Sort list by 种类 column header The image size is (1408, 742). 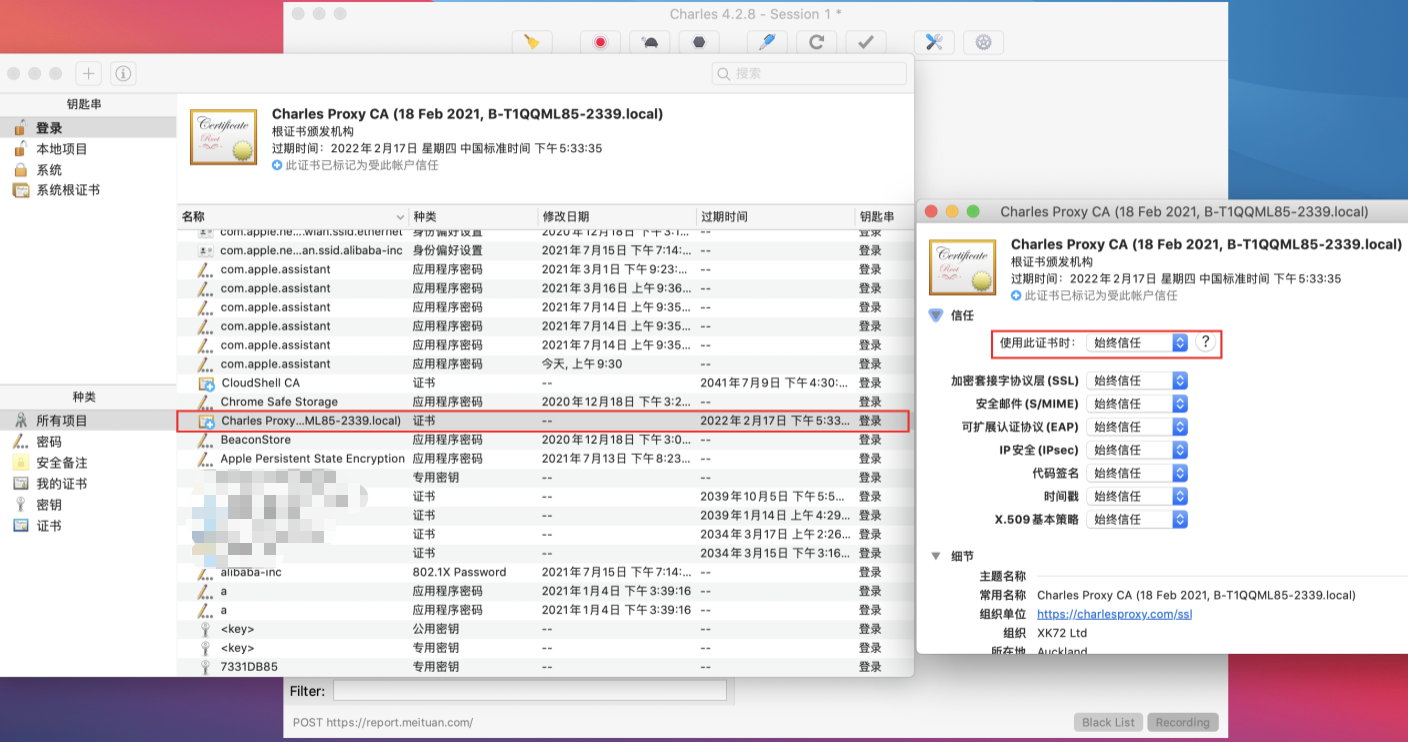click(473, 217)
